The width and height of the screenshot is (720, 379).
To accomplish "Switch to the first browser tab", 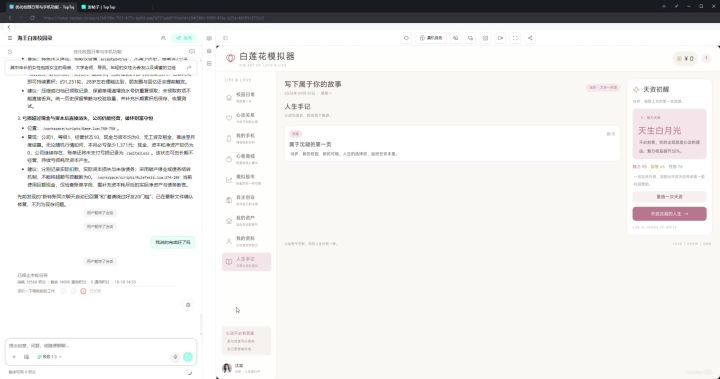I will coord(42,7).
